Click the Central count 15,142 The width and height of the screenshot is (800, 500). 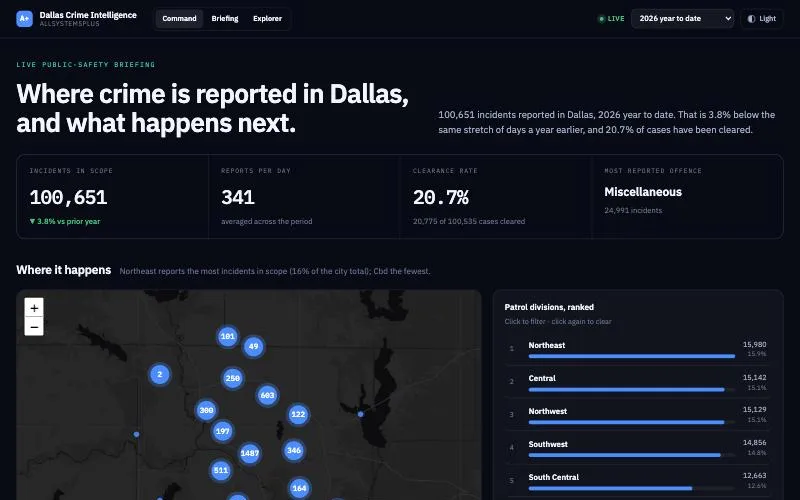click(755, 378)
